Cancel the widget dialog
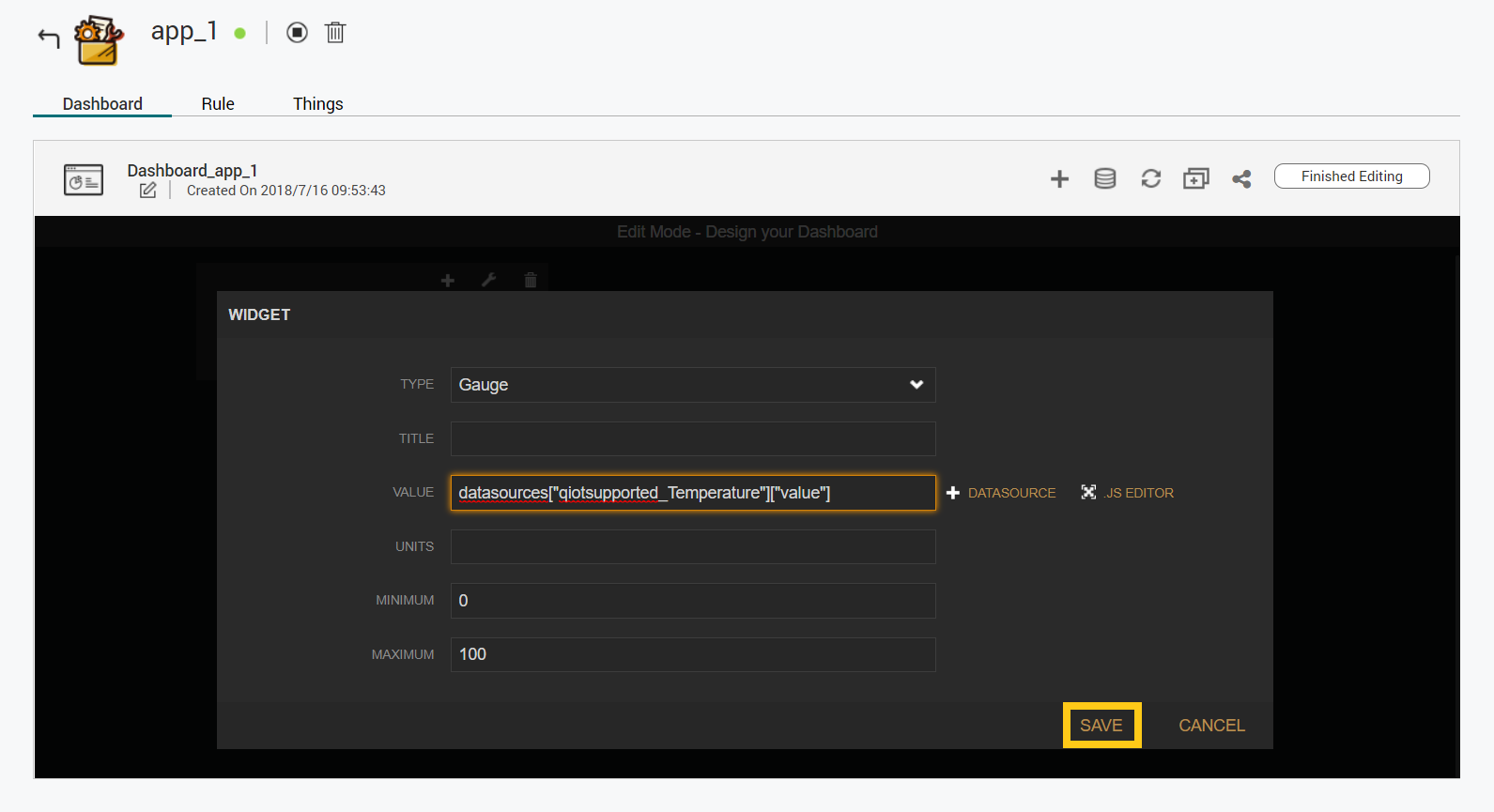This screenshot has width=1494, height=812. (x=1211, y=726)
